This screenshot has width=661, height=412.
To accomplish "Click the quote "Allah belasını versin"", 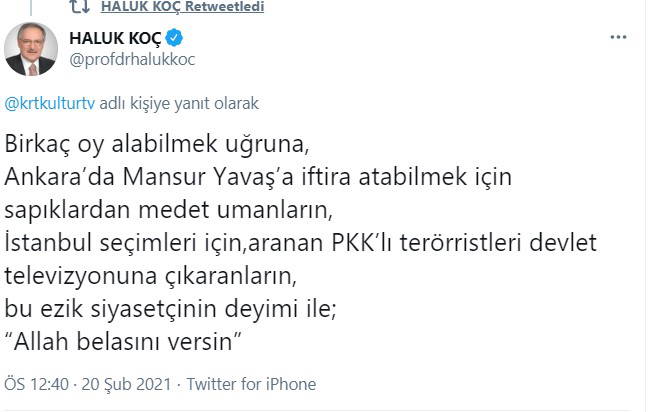I will pos(126,342).
